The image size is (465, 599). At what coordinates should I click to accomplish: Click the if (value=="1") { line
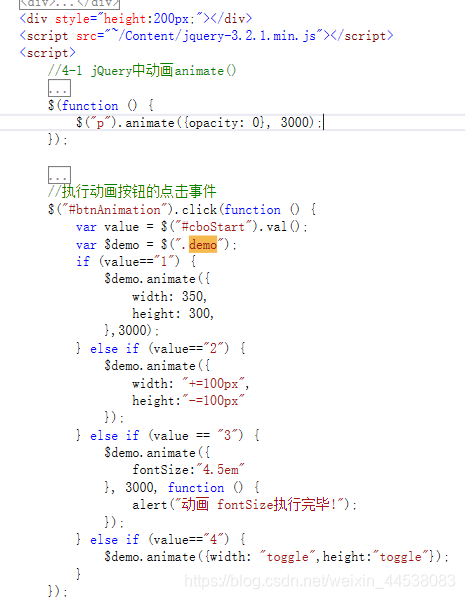coord(136,262)
